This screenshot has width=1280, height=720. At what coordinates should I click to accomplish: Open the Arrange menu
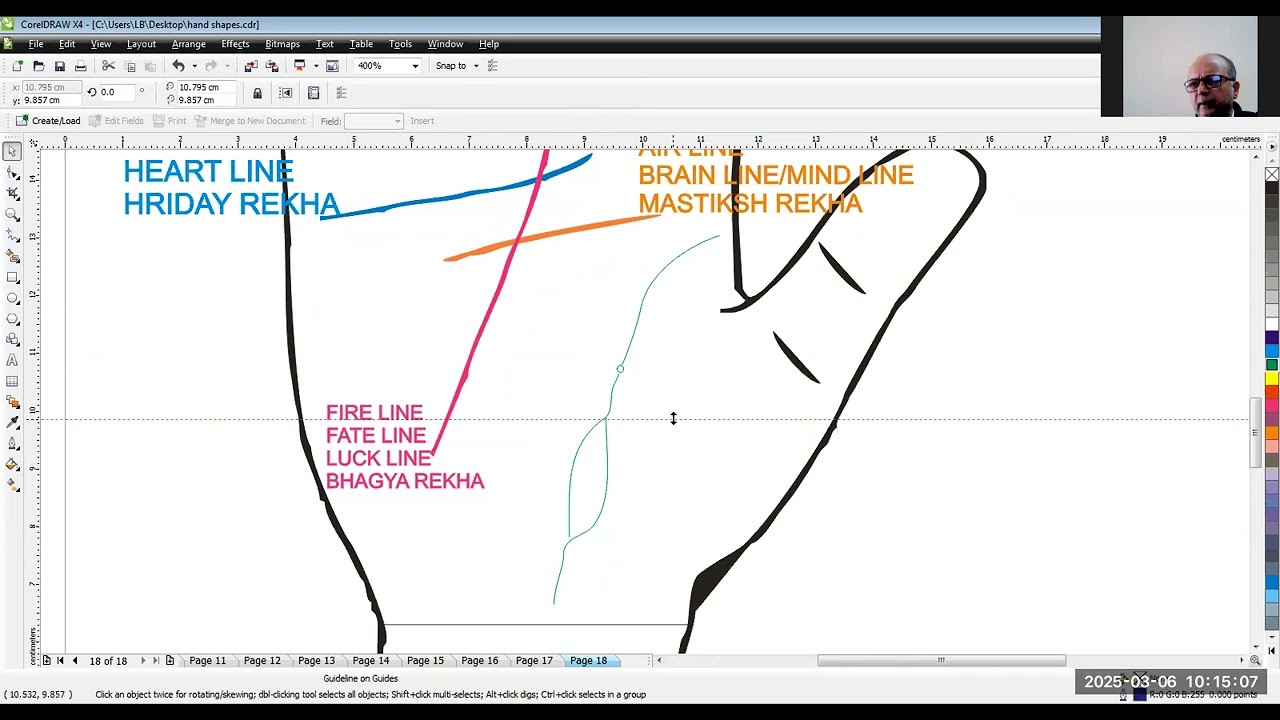pos(188,44)
